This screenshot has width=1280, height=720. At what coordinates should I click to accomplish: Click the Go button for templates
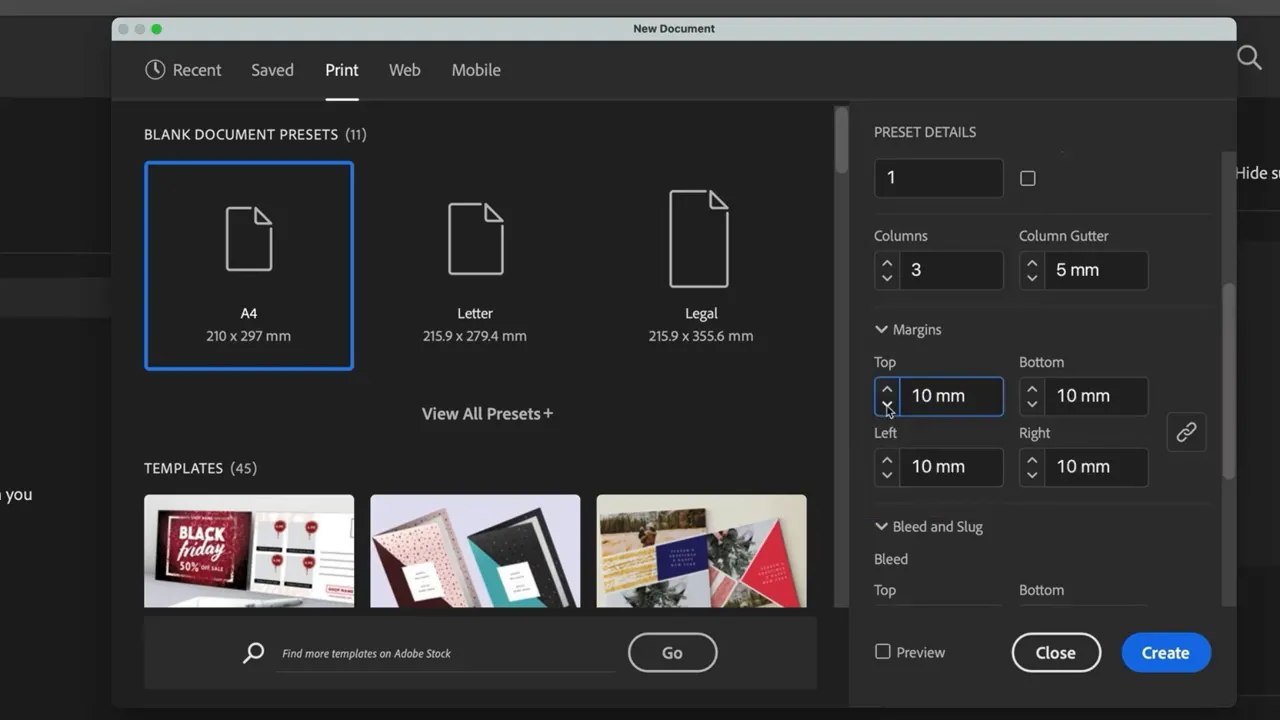click(x=672, y=653)
